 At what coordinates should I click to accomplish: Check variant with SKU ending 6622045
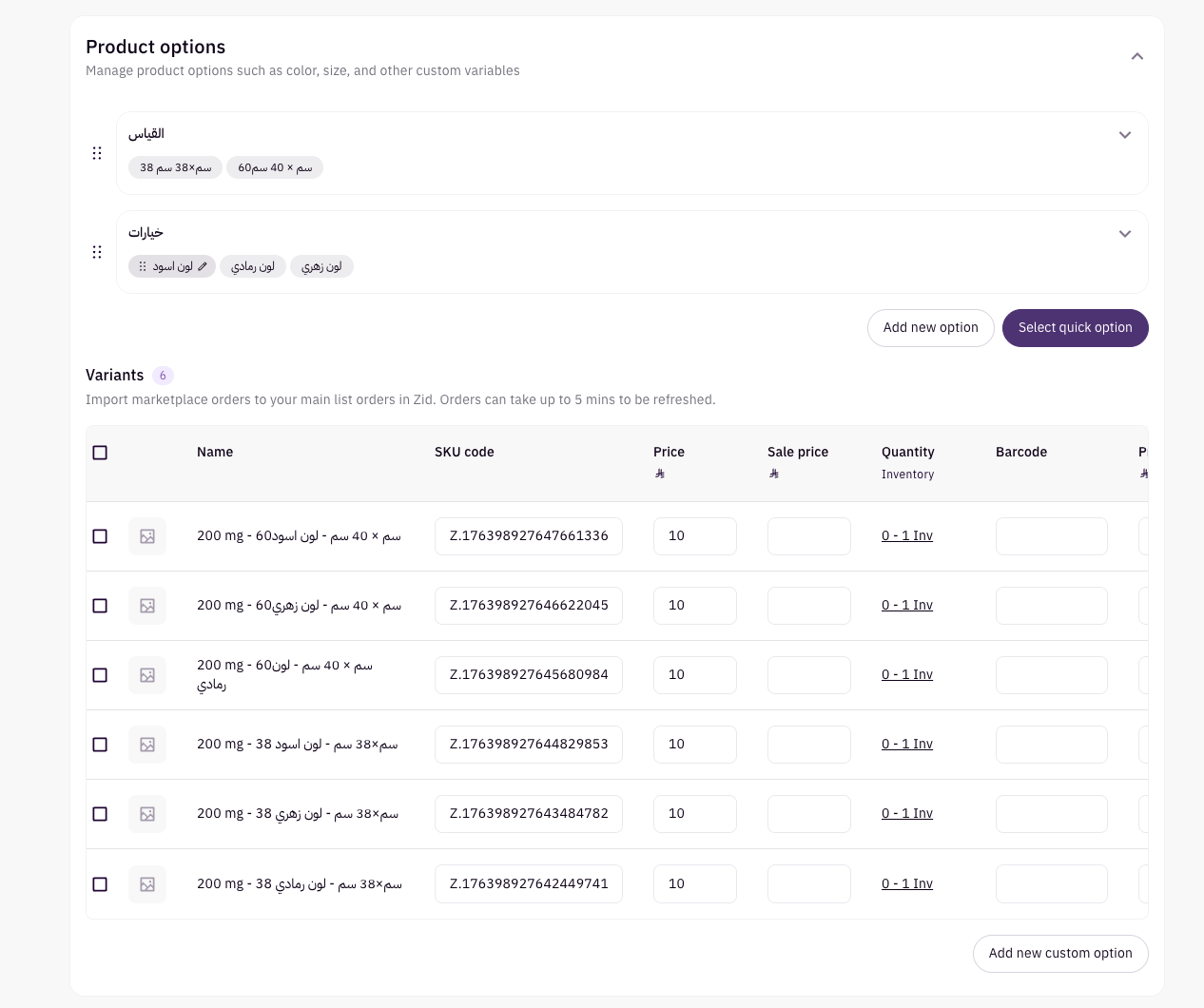pyautogui.click(x=100, y=606)
